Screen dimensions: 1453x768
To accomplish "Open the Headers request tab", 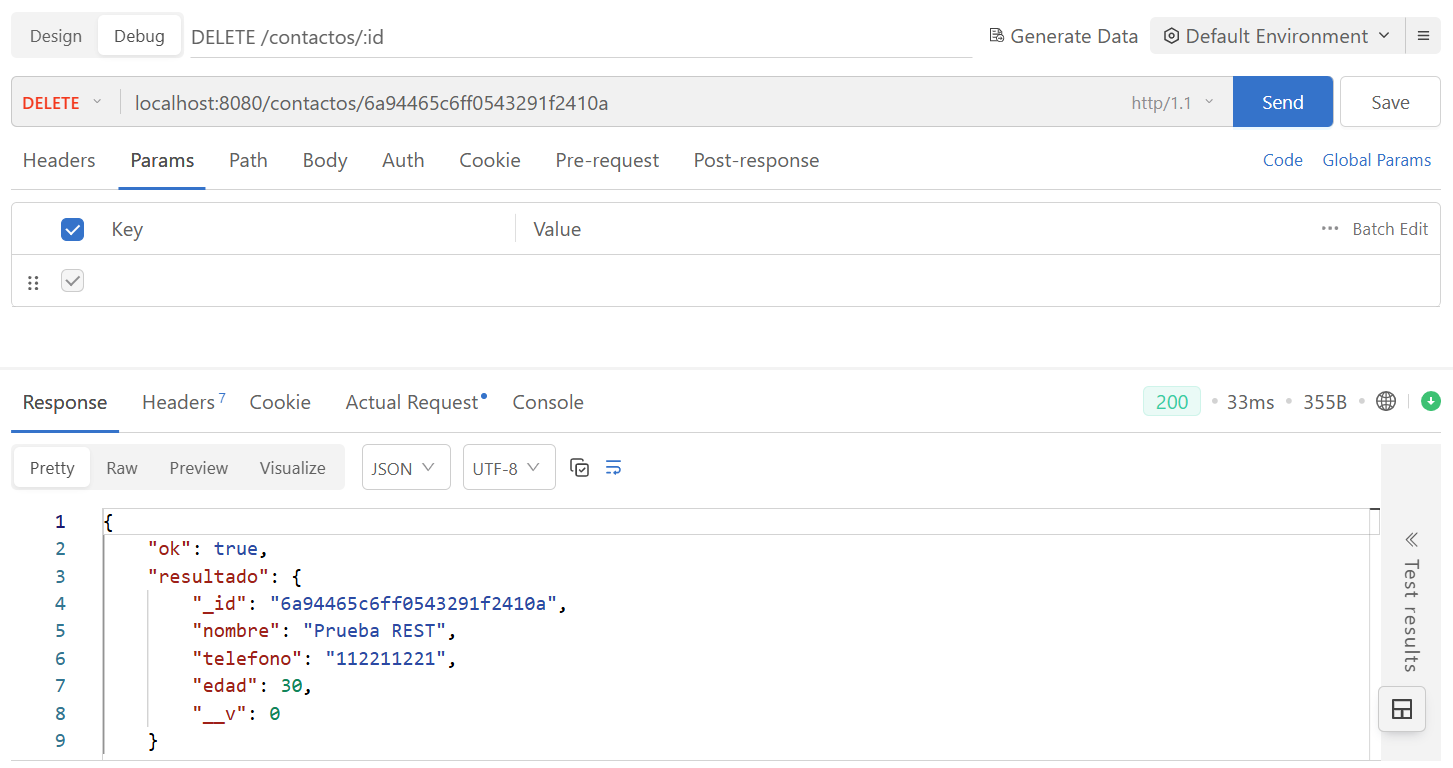I will (x=59, y=160).
